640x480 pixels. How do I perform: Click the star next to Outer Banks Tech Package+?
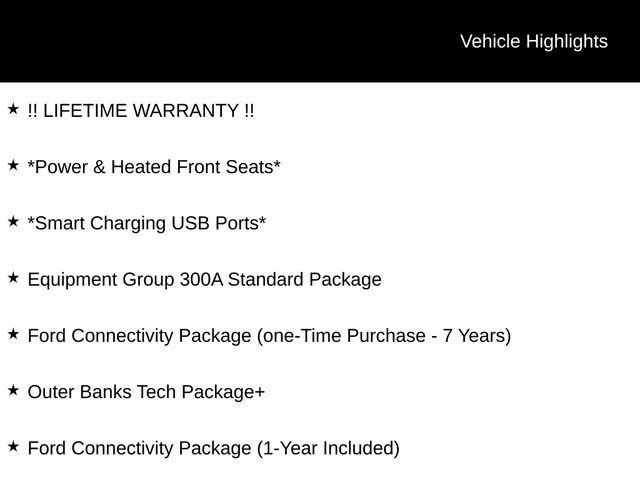(x=13, y=389)
